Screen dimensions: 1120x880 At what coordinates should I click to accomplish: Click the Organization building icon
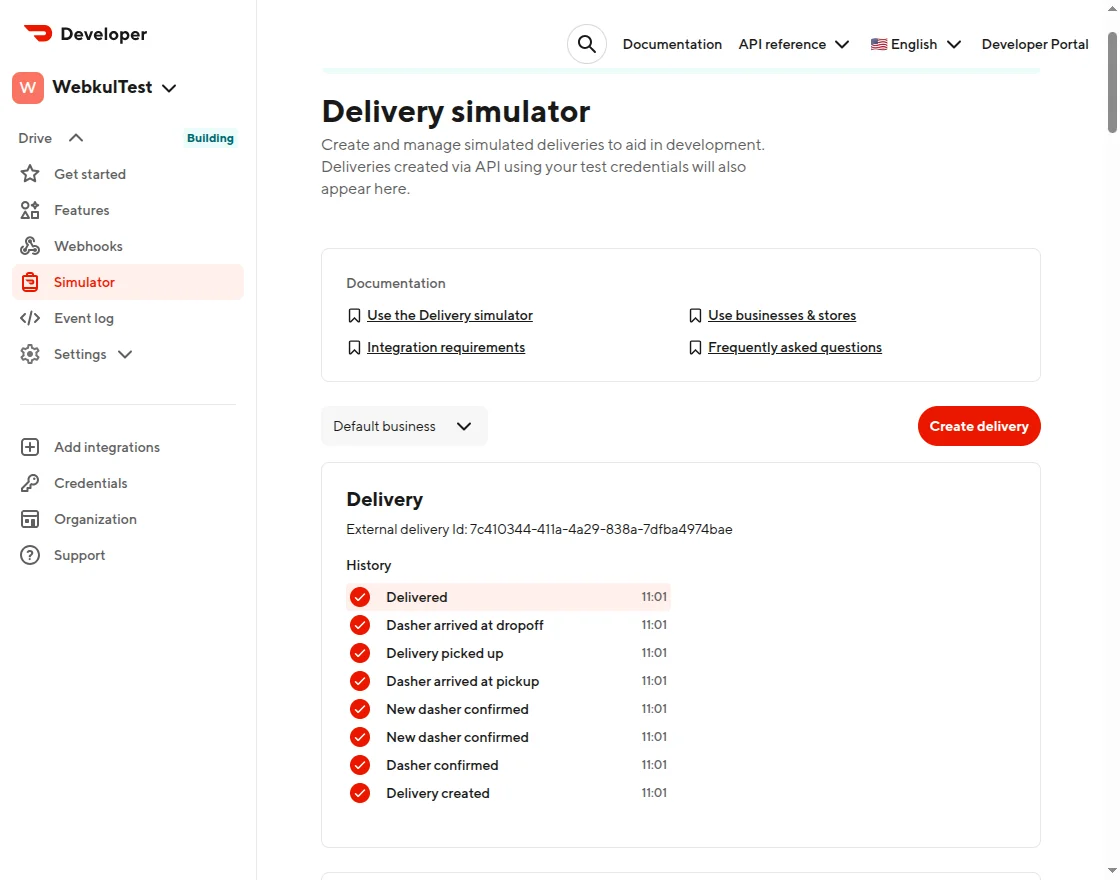pos(30,519)
